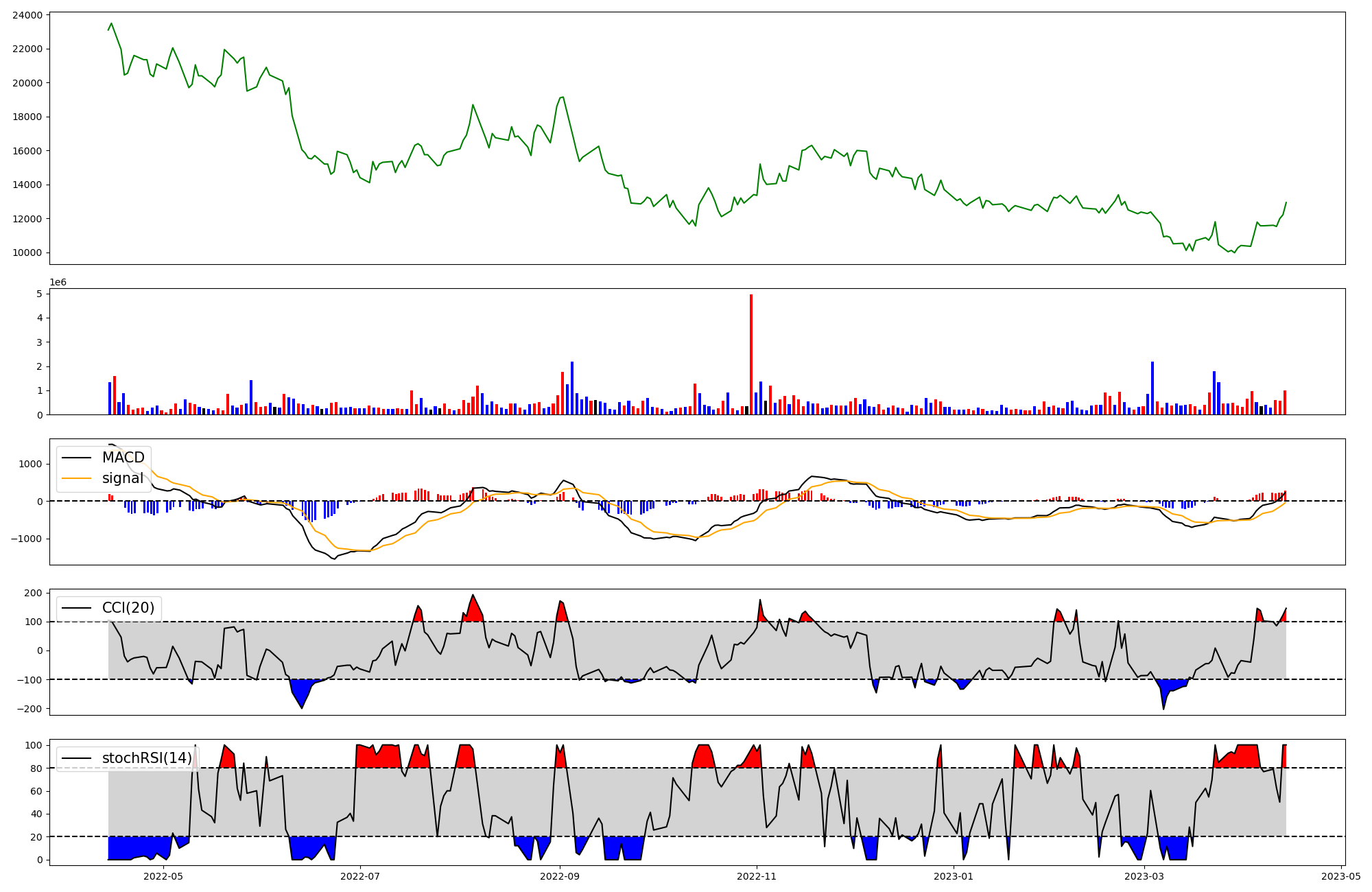Image resolution: width=1372 pixels, height=892 pixels.
Task: Click the 2022-09 x-axis date label
Action: pyautogui.click(x=560, y=876)
